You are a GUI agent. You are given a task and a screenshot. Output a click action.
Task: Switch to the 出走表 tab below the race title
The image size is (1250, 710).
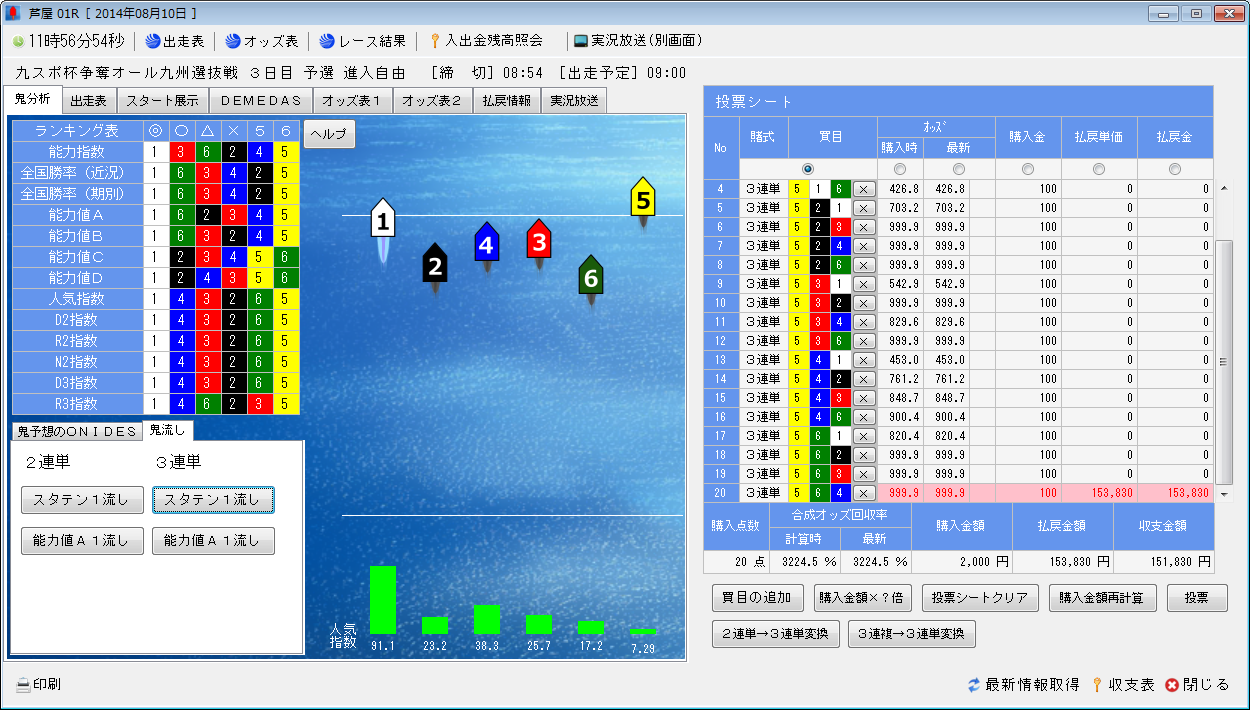pos(89,101)
